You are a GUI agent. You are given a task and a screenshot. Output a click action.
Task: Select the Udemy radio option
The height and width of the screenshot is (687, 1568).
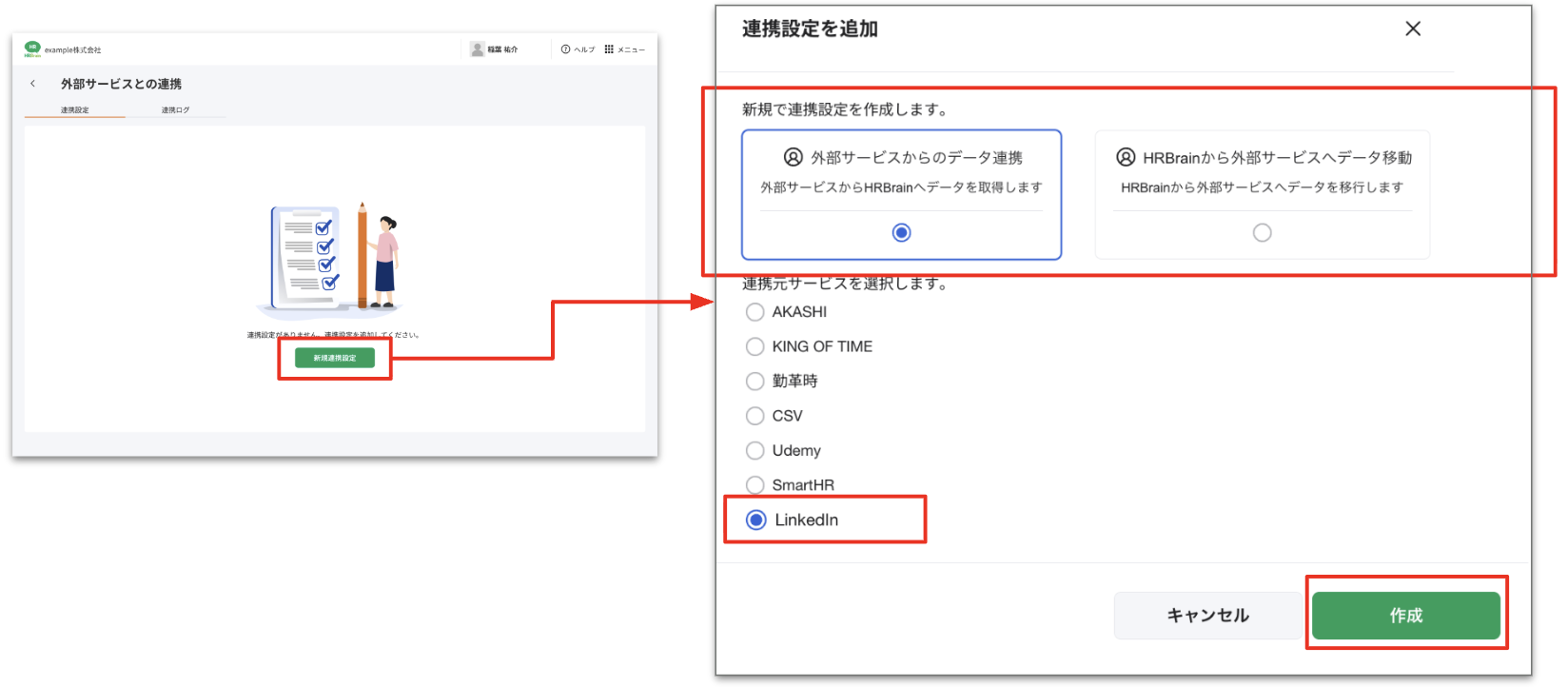(x=755, y=450)
